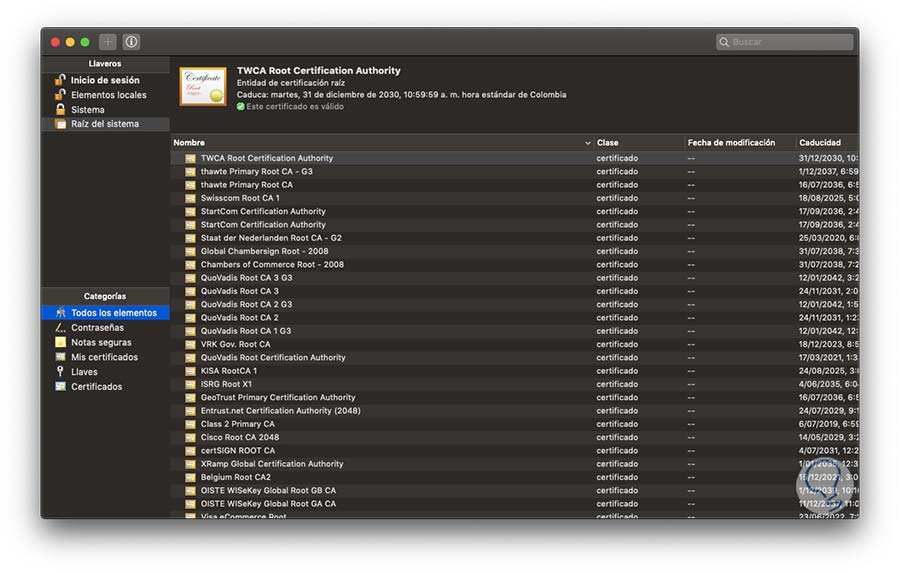Screen dimensions: 900x573
Task: Click certificate icon of Swisscom Root CA 1
Action: (x=191, y=198)
